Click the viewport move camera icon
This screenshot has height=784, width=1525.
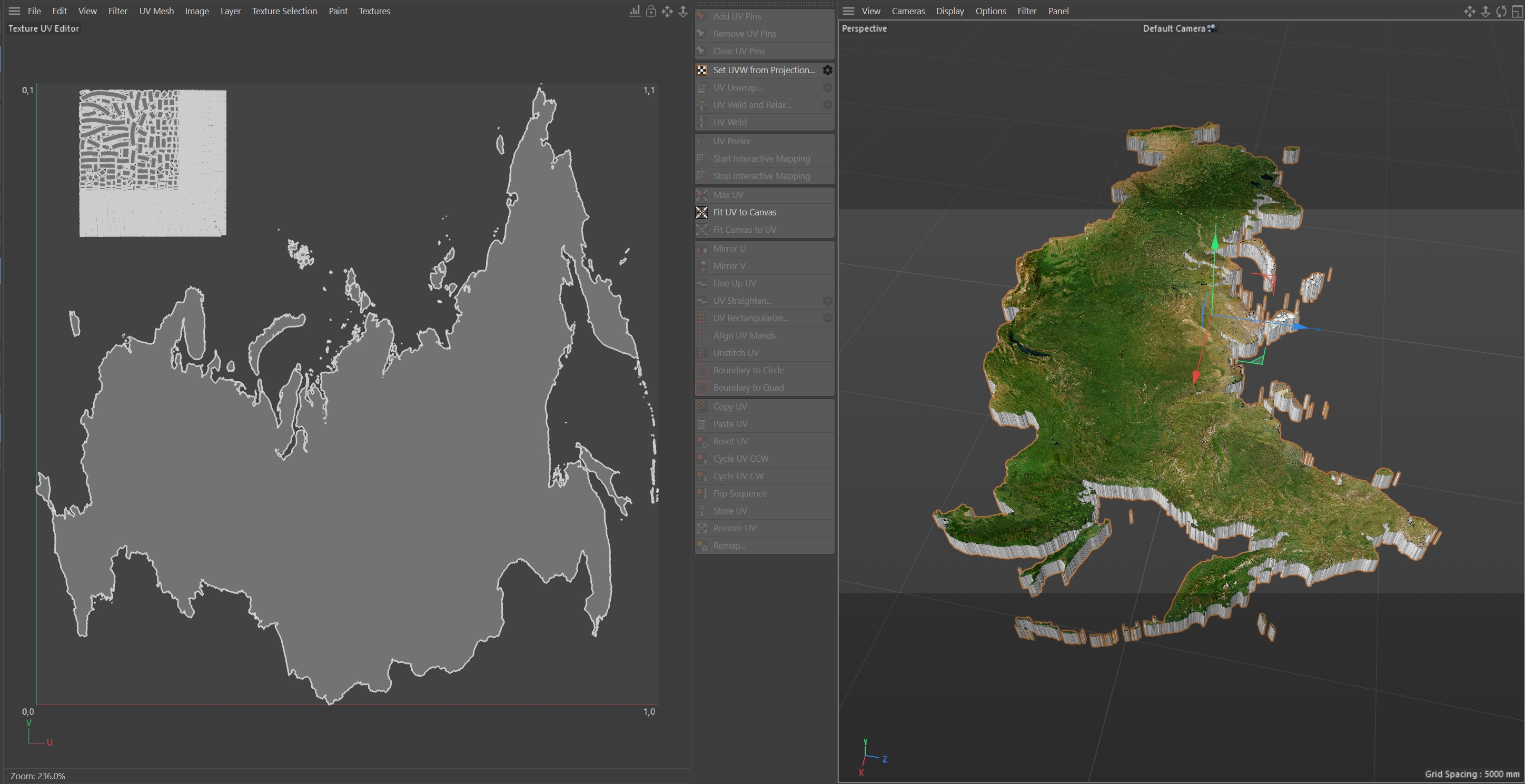point(1469,11)
